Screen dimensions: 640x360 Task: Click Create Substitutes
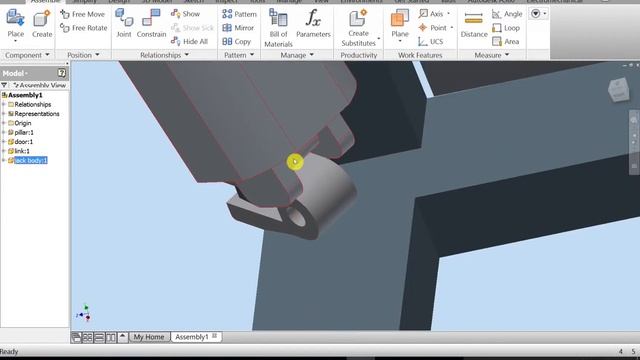(x=358, y=28)
